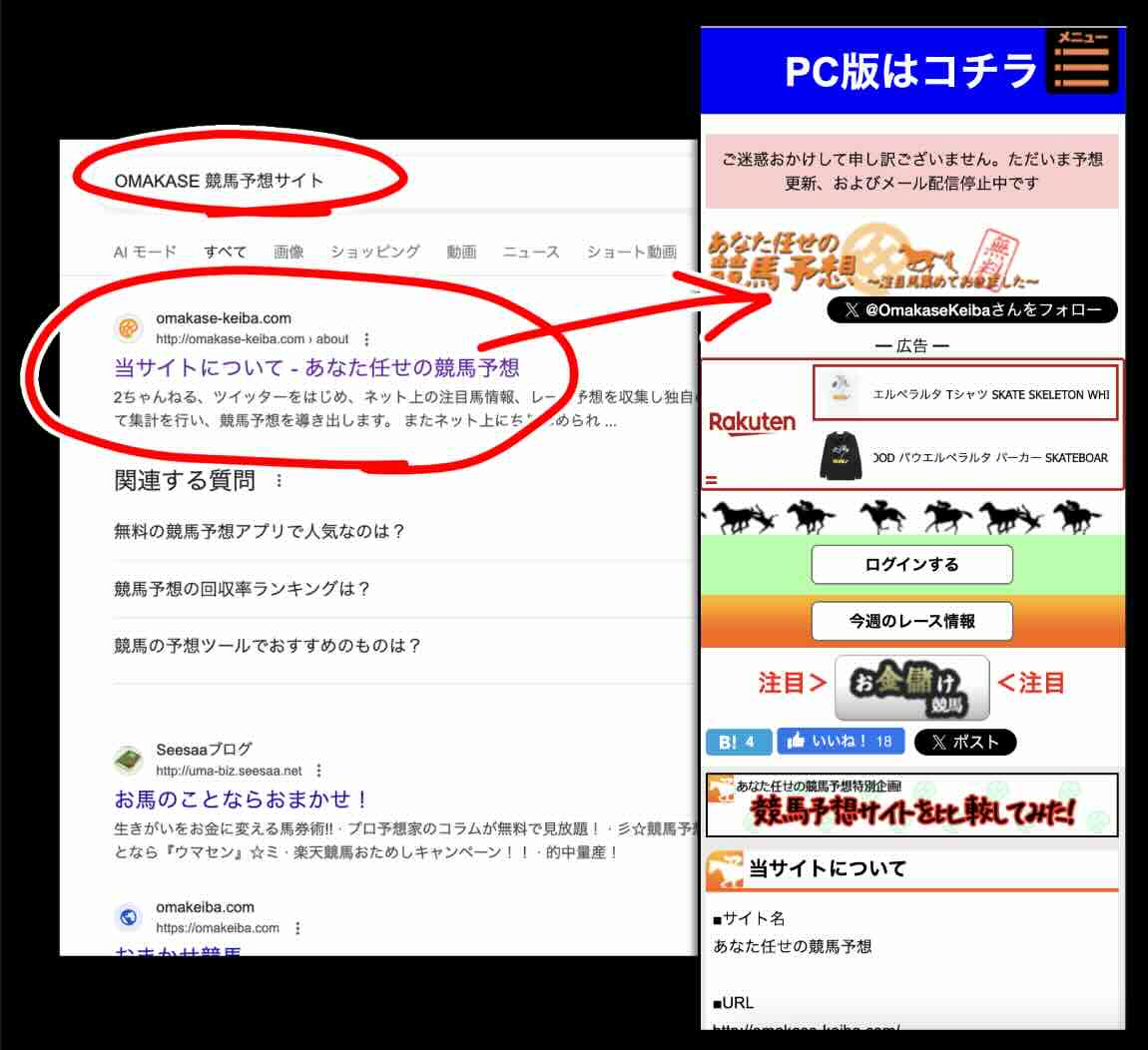
Task: Switch to the 画像 search tab
Action: [x=289, y=252]
